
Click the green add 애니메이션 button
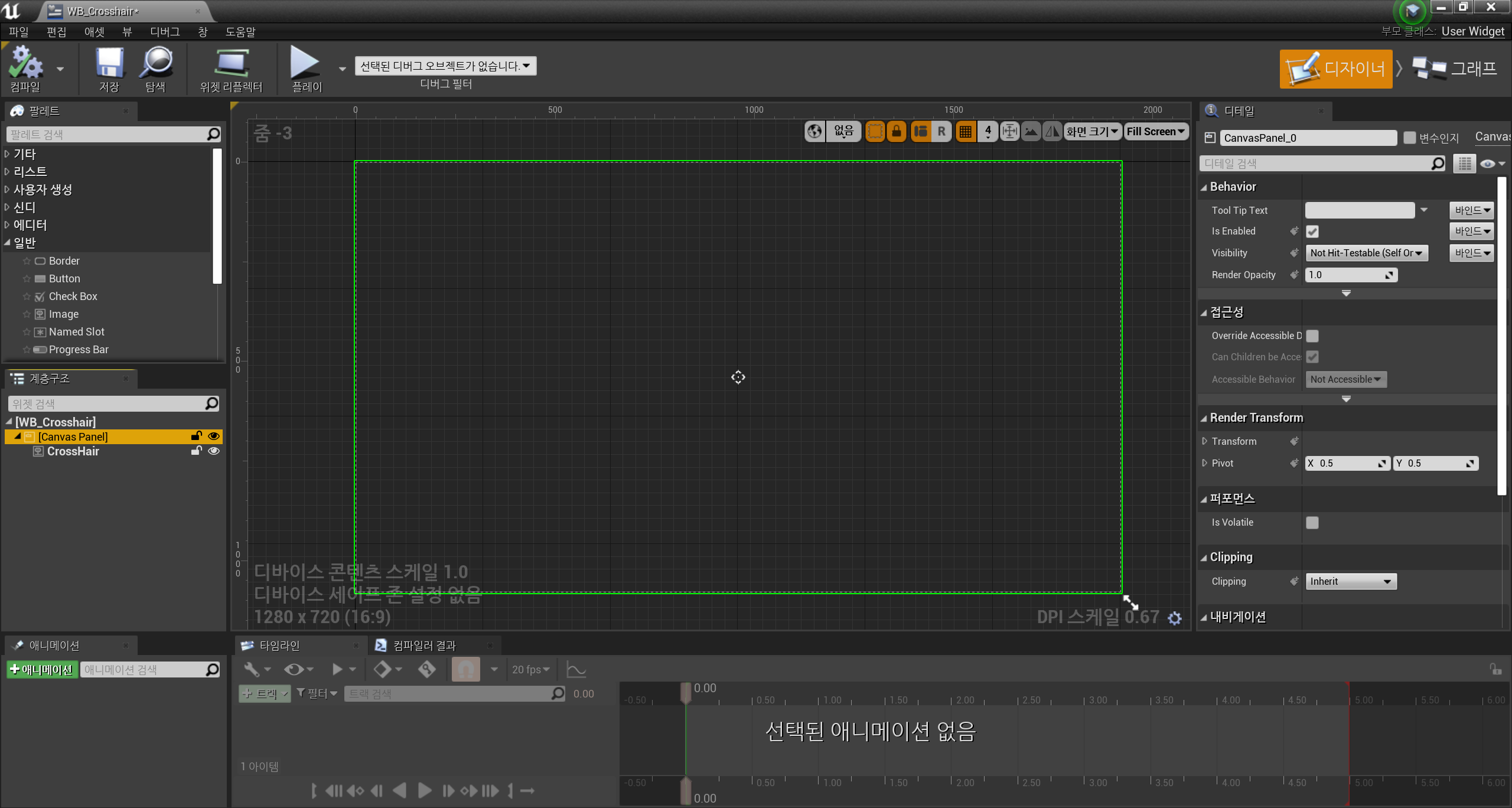(42, 669)
